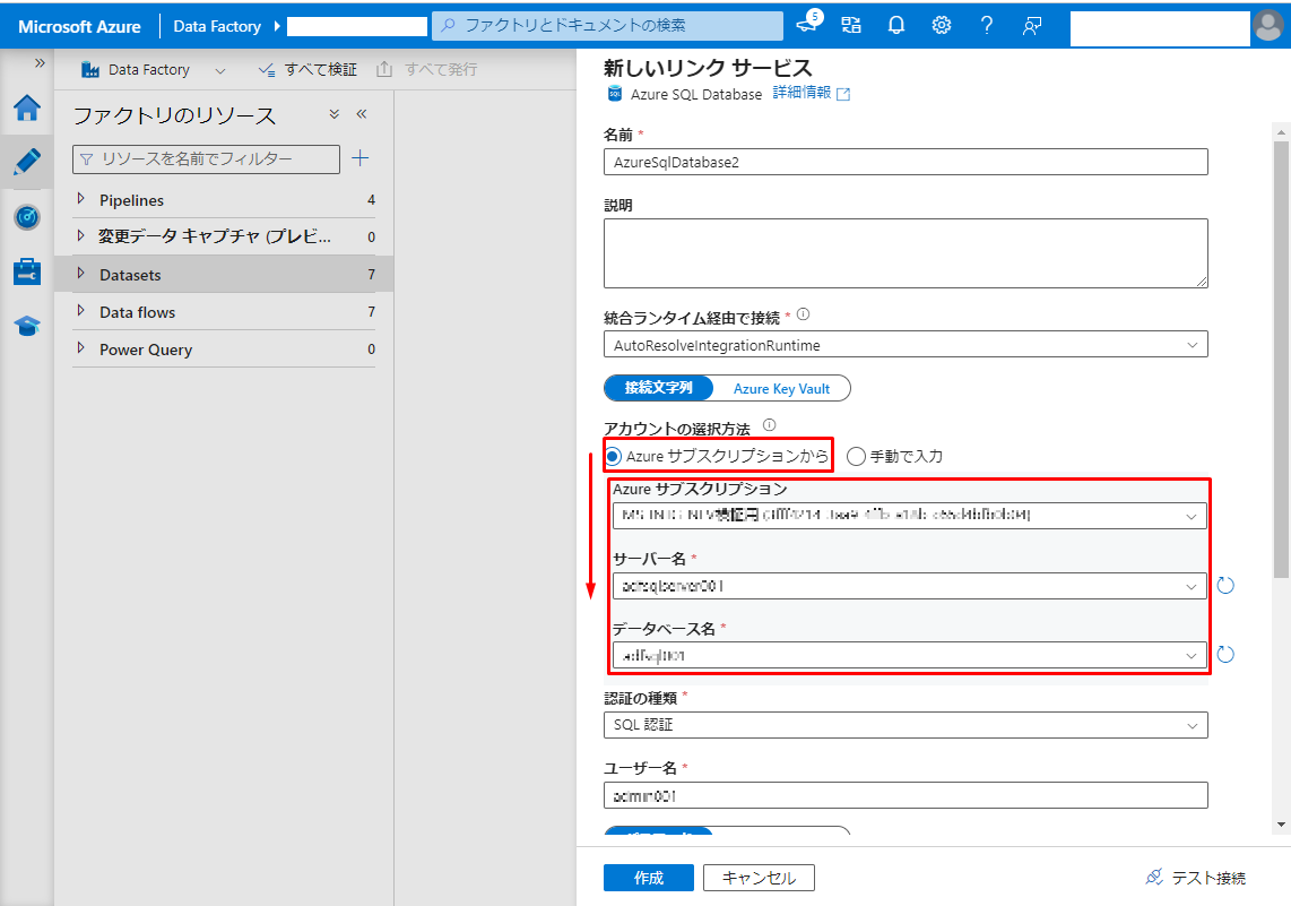Open the settings gear icon
Viewport: 1291px width, 906px height.
941,26
